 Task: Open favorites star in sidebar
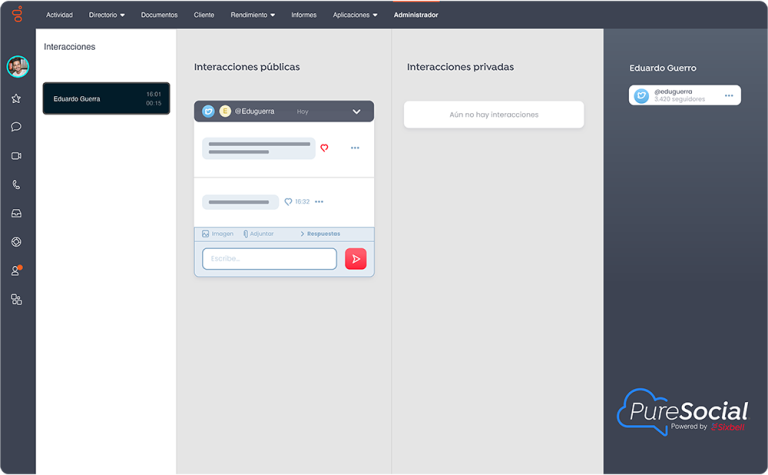pyautogui.click(x=16, y=98)
